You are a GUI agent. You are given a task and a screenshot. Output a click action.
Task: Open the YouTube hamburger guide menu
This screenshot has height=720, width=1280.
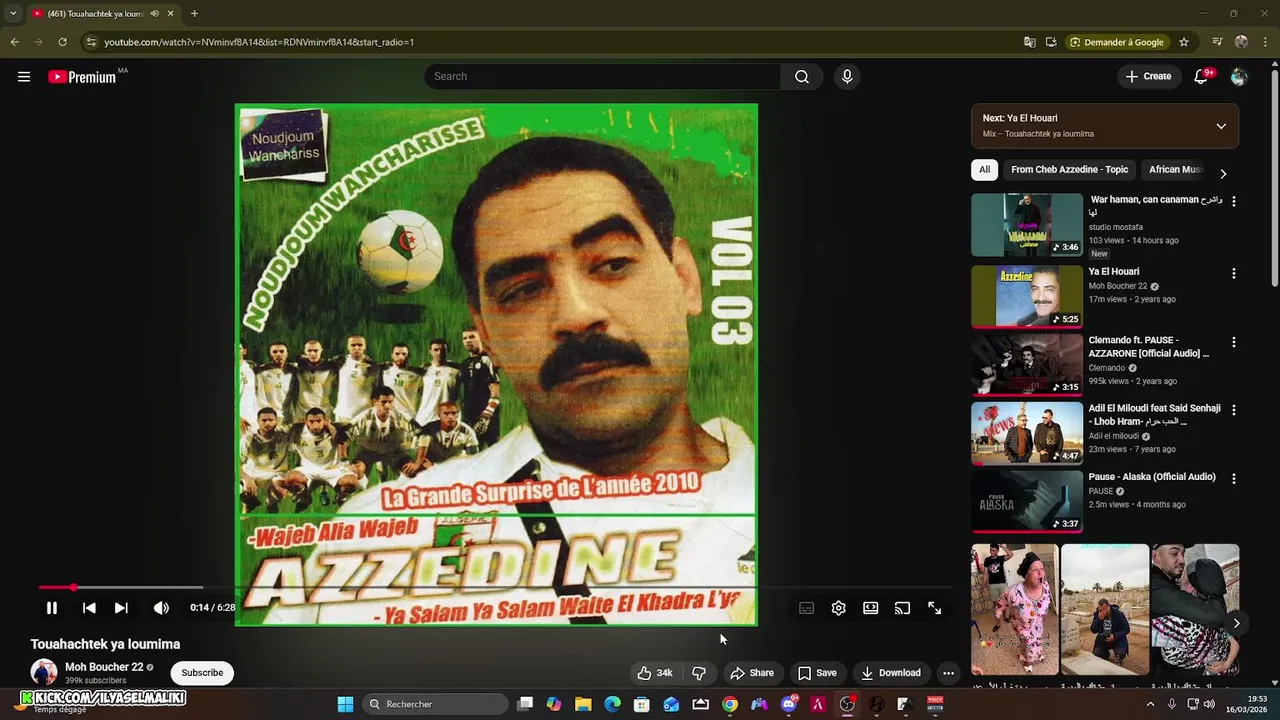[24, 77]
